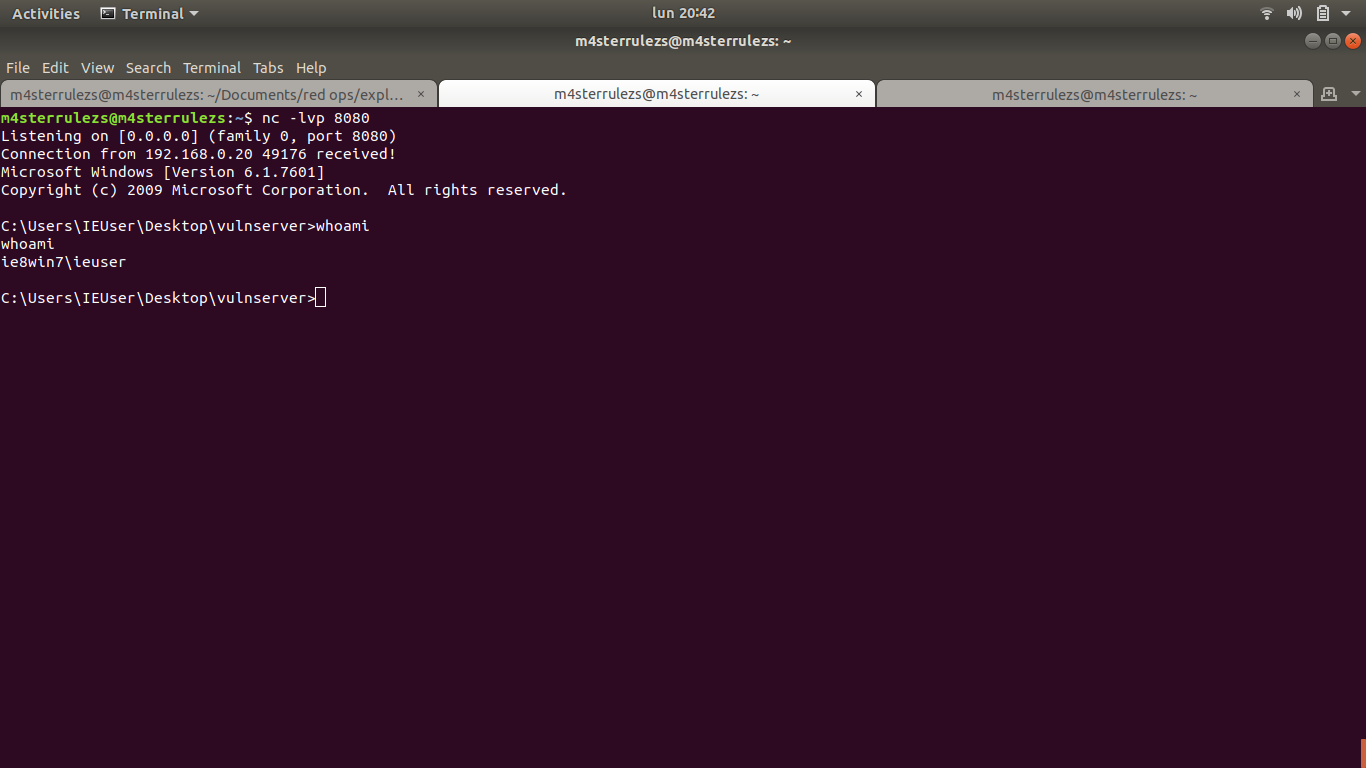Open system menu arrow in top bar
Viewport: 1366px width, 768px height.
point(1345,14)
